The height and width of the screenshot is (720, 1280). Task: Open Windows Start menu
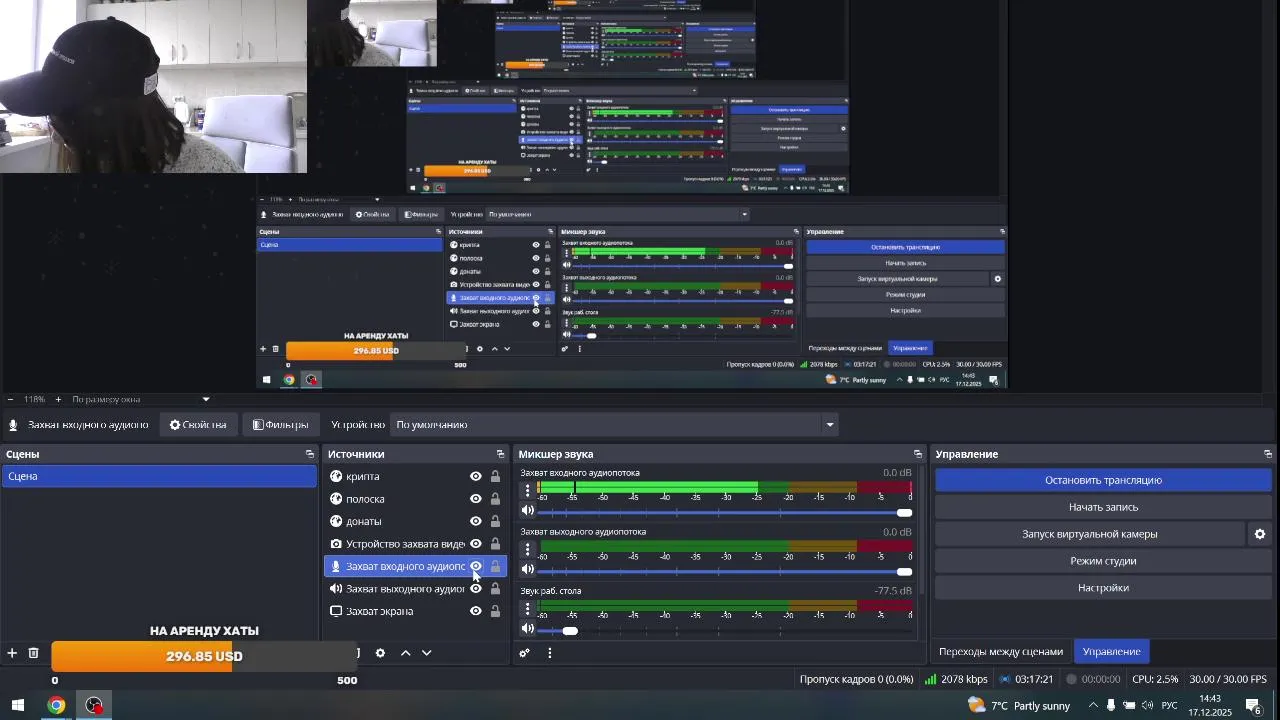tap(17, 706)
